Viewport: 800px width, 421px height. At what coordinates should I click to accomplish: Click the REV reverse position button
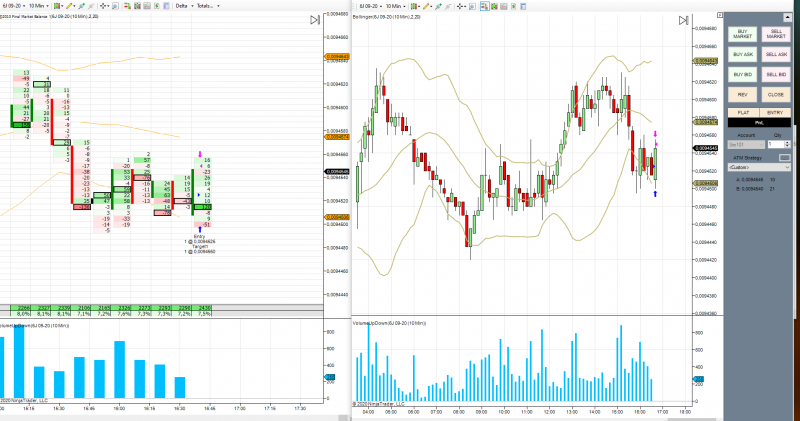pyautogui.click(x=742, y=94)
